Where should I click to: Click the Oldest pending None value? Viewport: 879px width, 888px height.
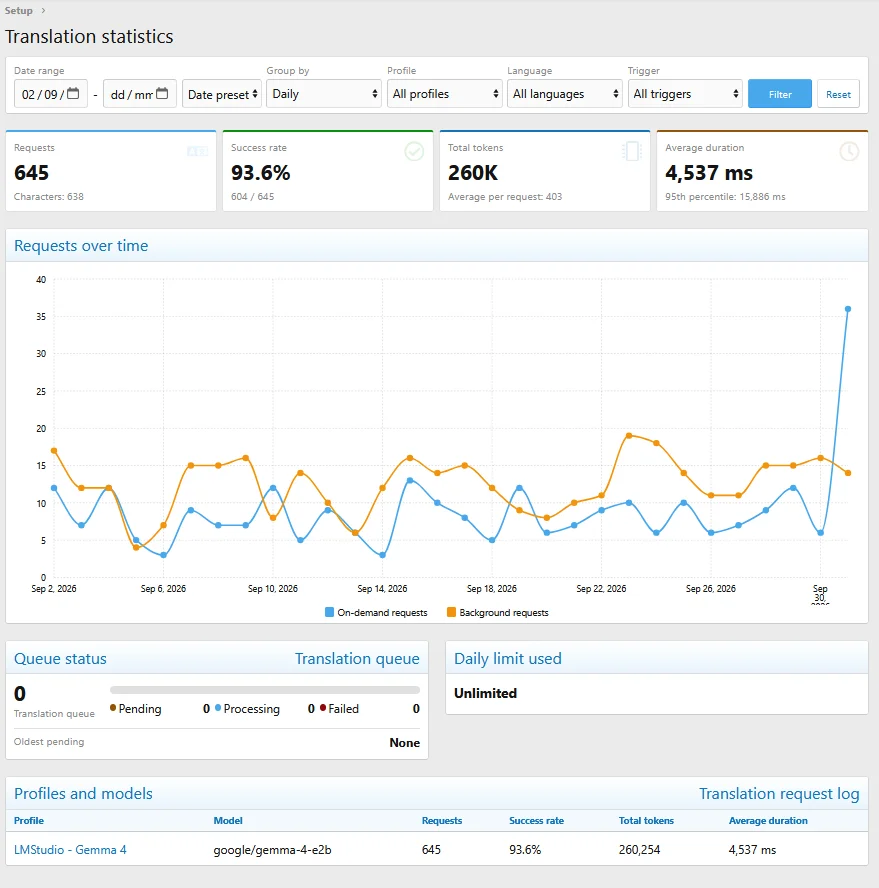[404, 743]
